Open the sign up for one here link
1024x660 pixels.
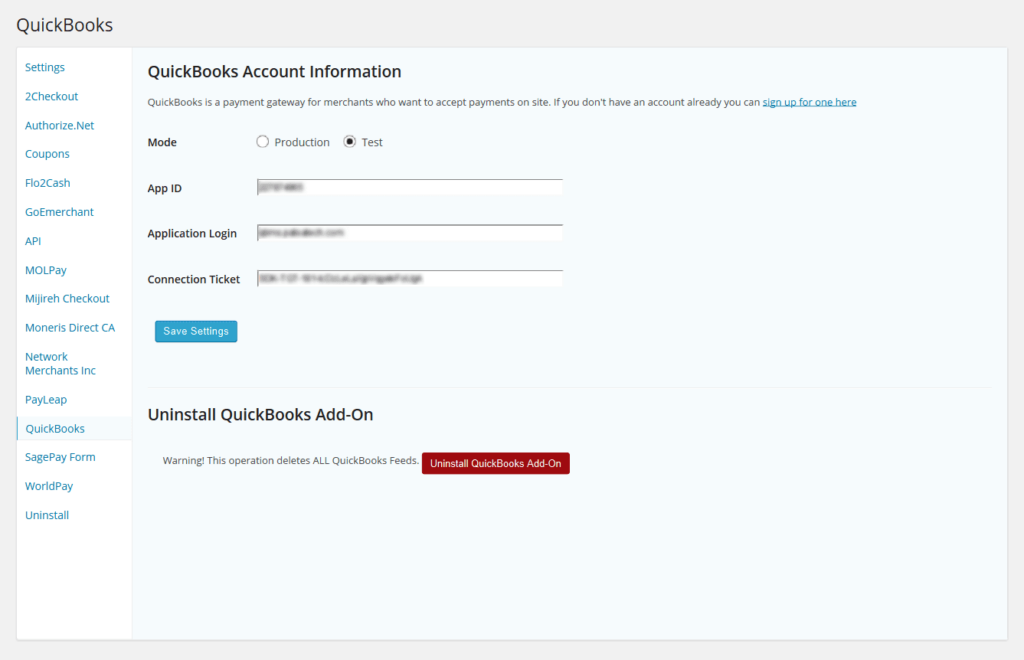(809, 101)
